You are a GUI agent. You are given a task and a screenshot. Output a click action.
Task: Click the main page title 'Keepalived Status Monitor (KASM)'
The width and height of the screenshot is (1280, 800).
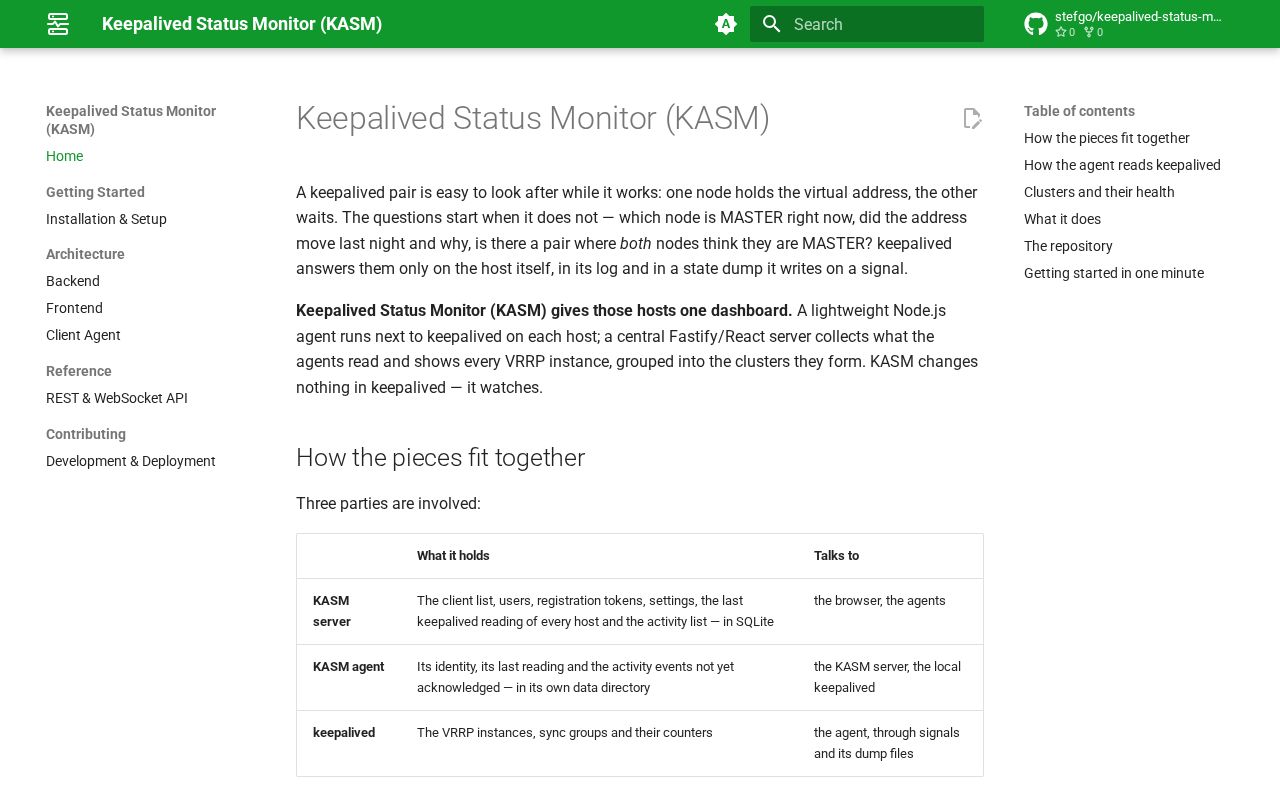coord(533,118)
